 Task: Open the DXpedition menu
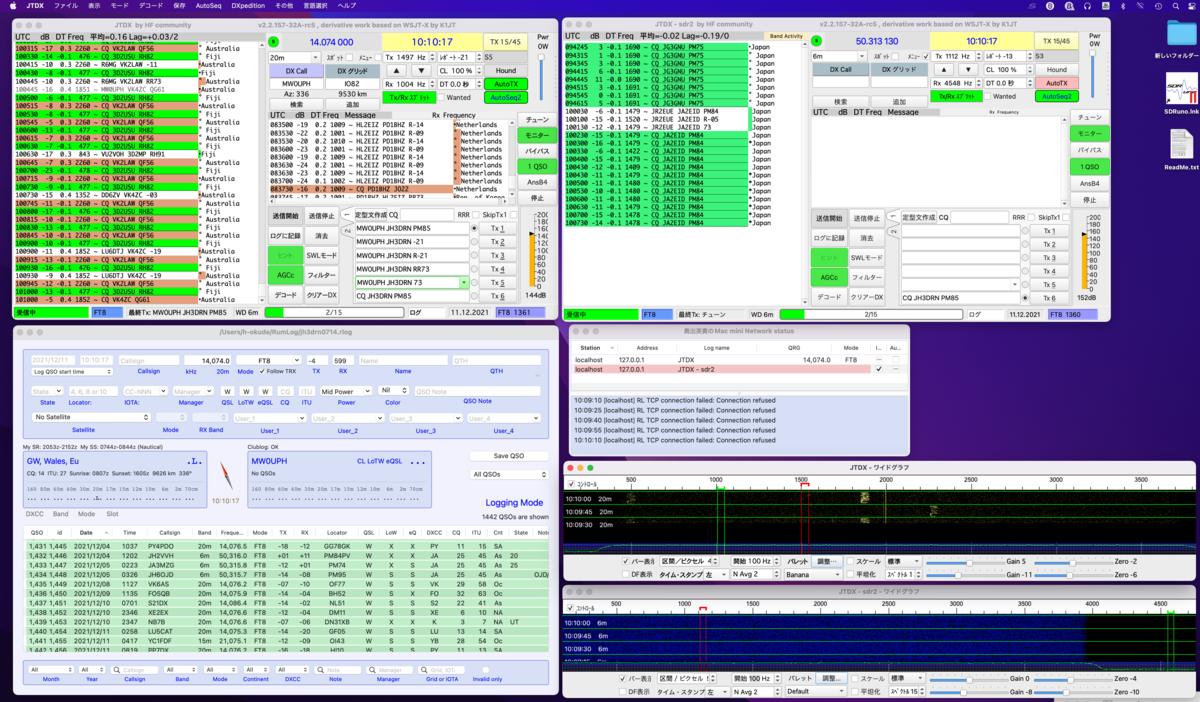[x=249, y=6]
